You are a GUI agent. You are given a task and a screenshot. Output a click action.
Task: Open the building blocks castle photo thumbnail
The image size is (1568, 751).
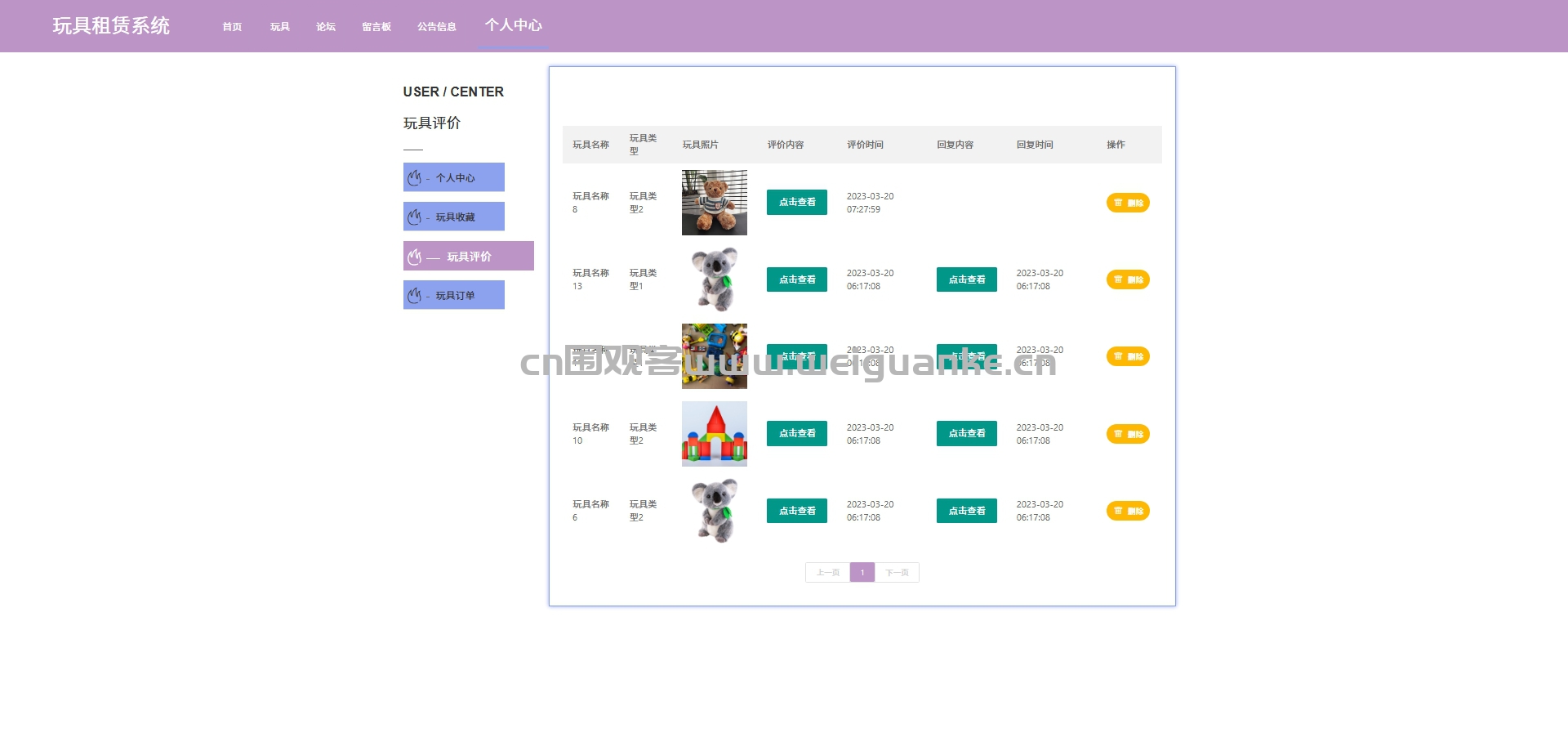[x=715, y=434]
